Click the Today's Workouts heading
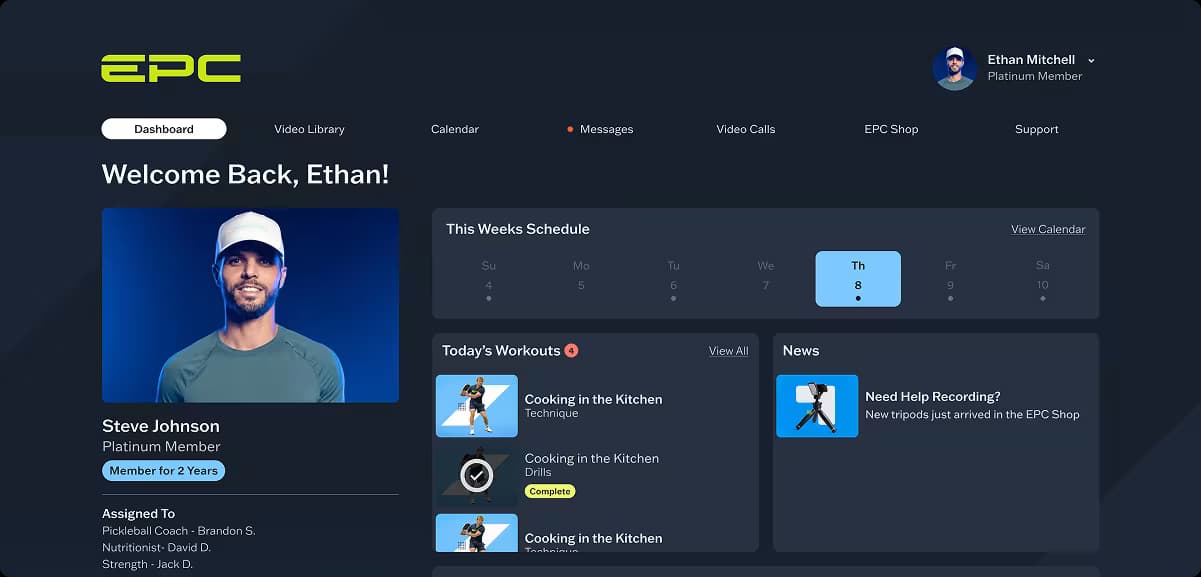The image size is (1201, 577). coord(501,351)
